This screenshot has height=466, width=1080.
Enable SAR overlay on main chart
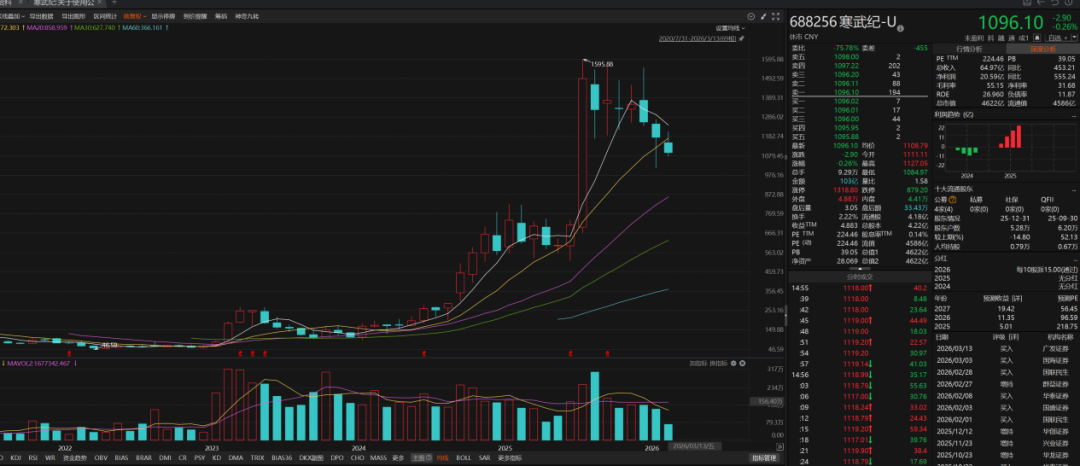486,458
